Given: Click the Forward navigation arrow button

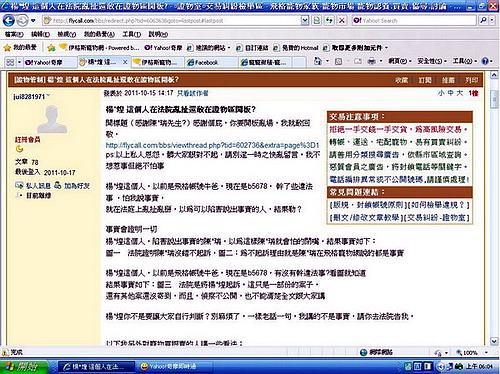Looking at the screenshot, I should point(23,21).
